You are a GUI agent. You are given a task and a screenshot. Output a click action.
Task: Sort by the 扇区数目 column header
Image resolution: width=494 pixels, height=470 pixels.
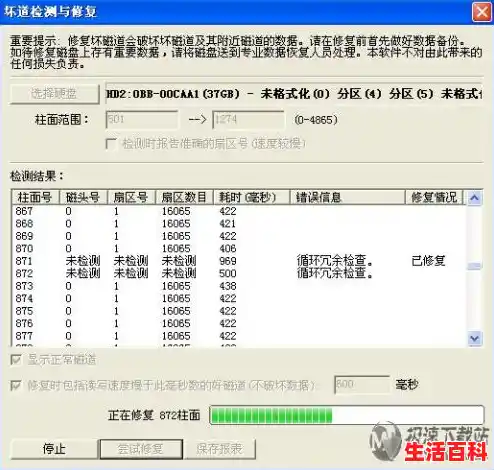(x=184, y=197)
